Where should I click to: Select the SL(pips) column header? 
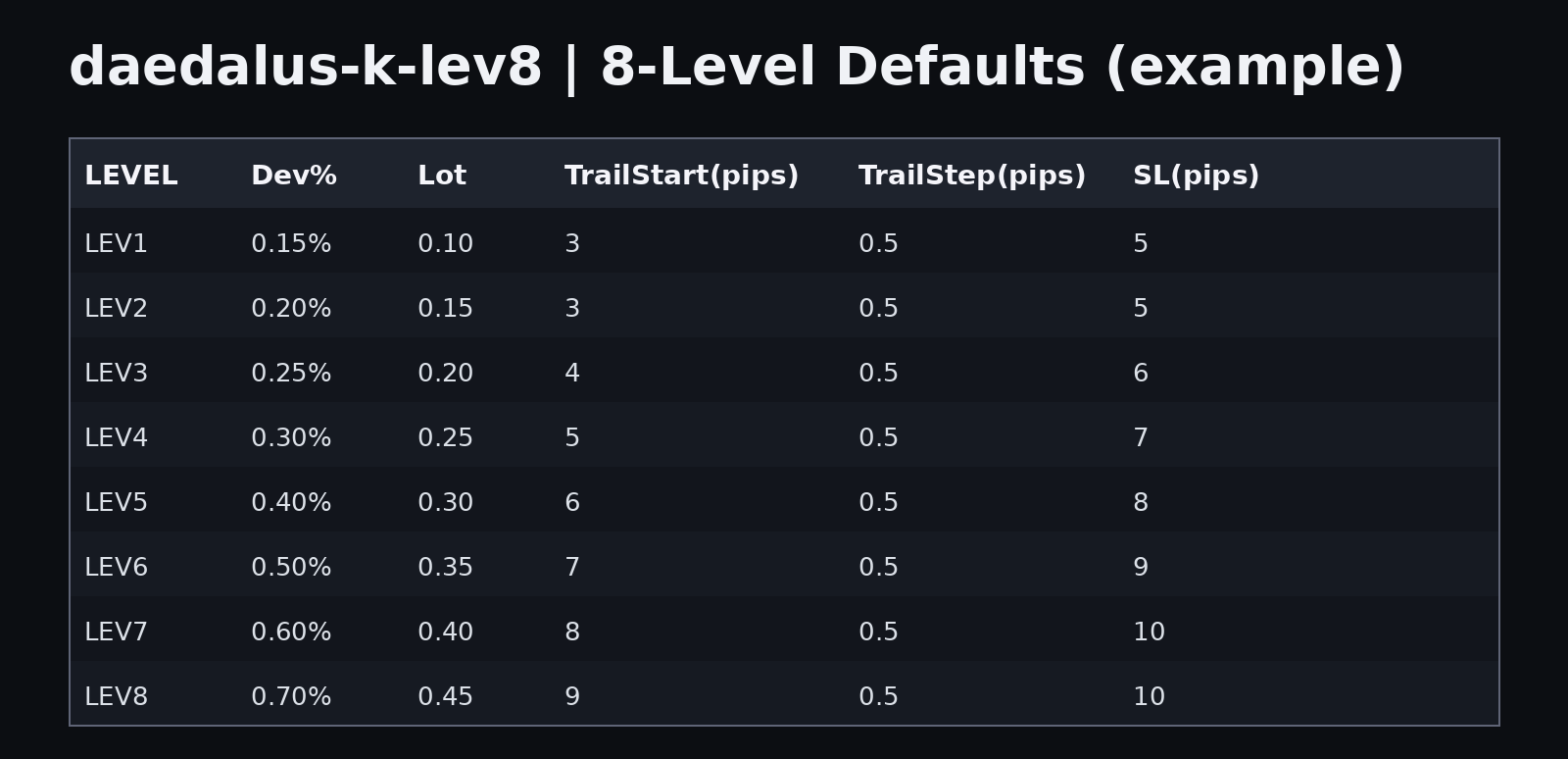click(x=1196, y=177)
